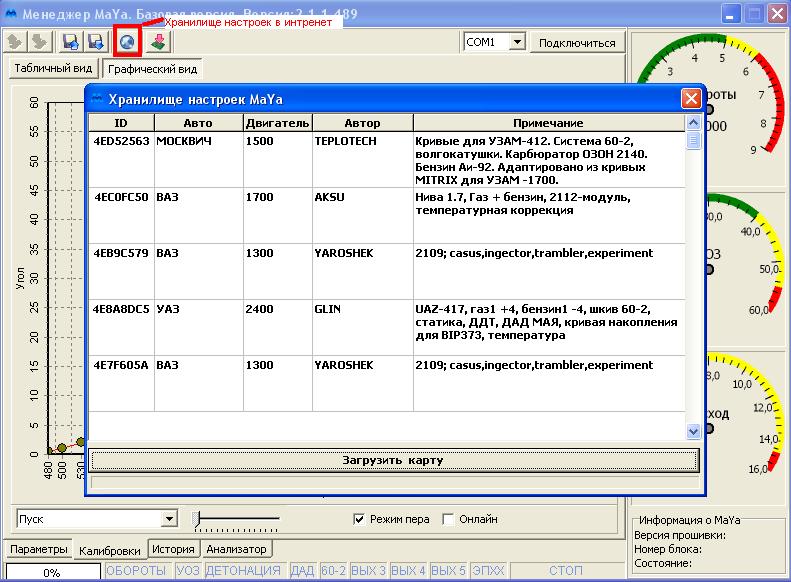Switch to the Табличный вид tab
Image resolution: width=791 pixels, height=582 pixels.
53,69
